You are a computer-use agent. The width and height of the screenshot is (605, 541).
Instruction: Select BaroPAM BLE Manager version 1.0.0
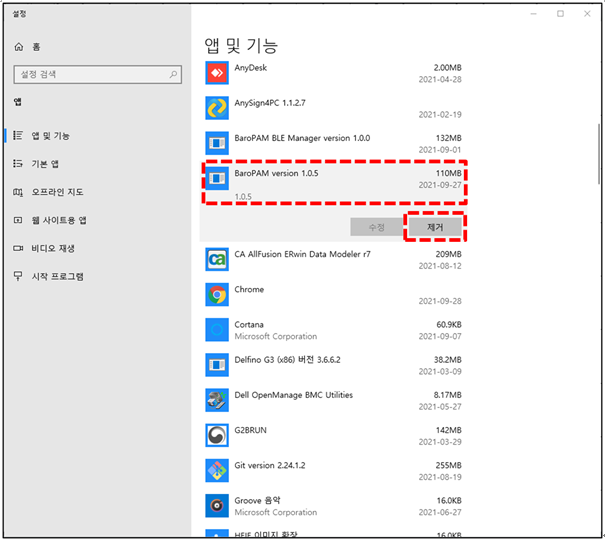[302, 138]
